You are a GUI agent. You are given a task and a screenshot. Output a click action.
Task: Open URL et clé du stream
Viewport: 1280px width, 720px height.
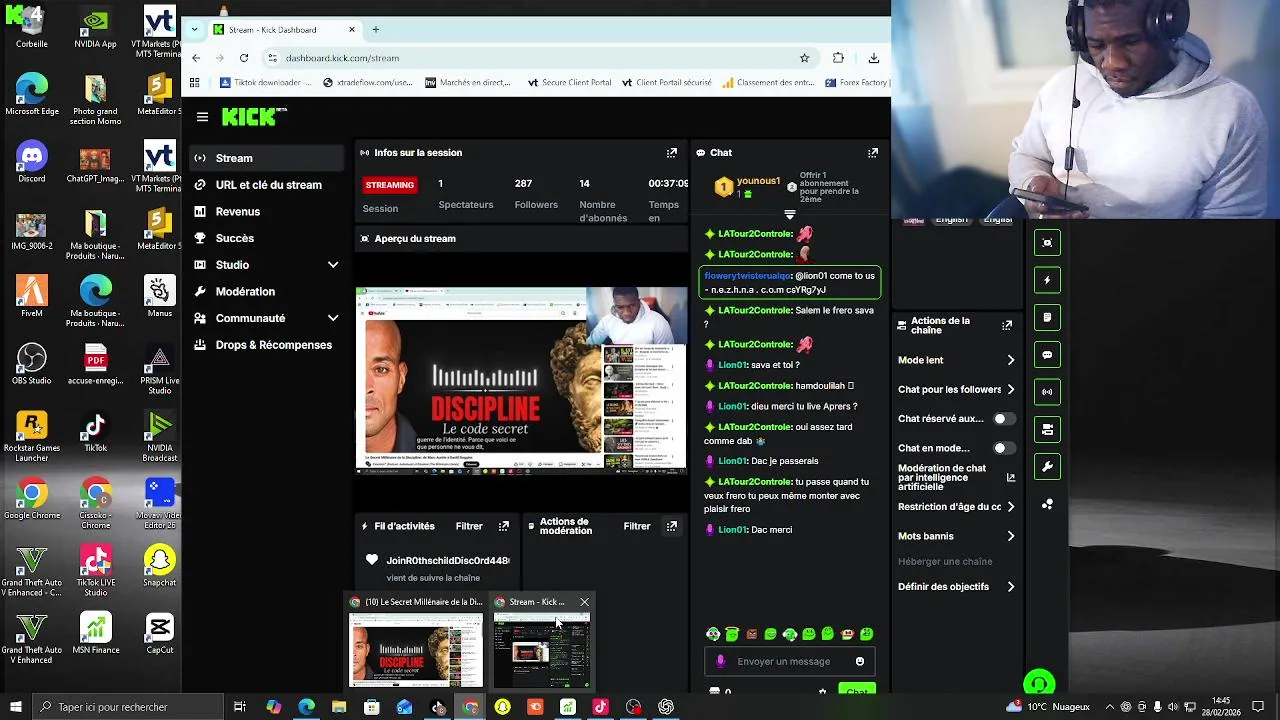267,185
